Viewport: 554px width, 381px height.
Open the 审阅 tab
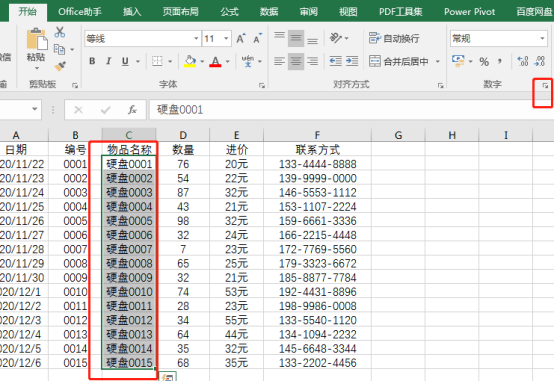tap(309, 12)
